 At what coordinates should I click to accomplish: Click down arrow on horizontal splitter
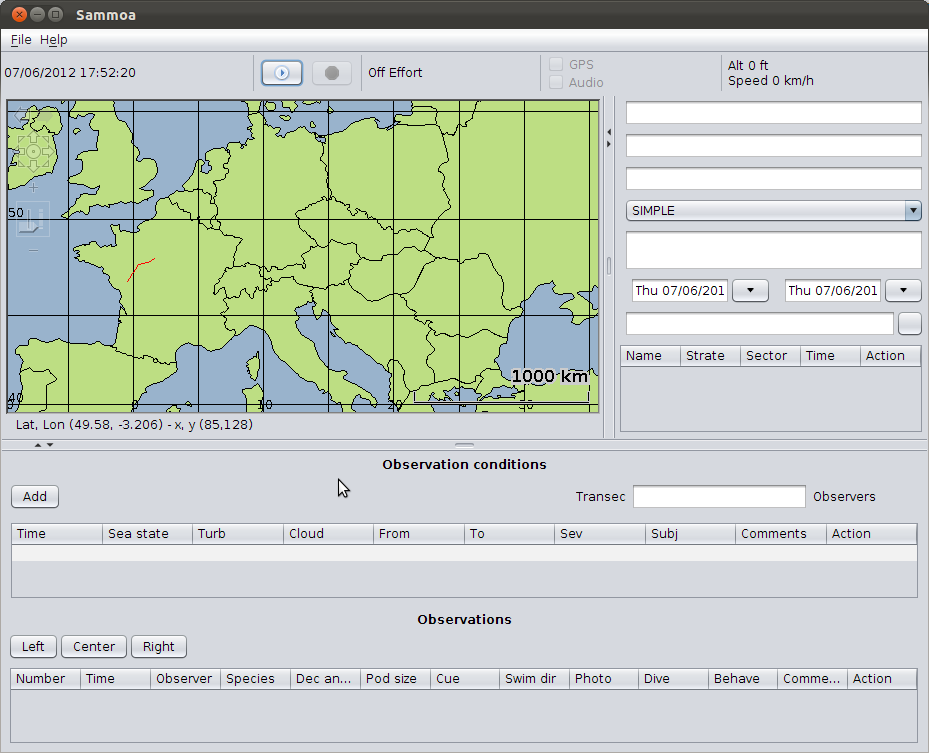point(50,444)
